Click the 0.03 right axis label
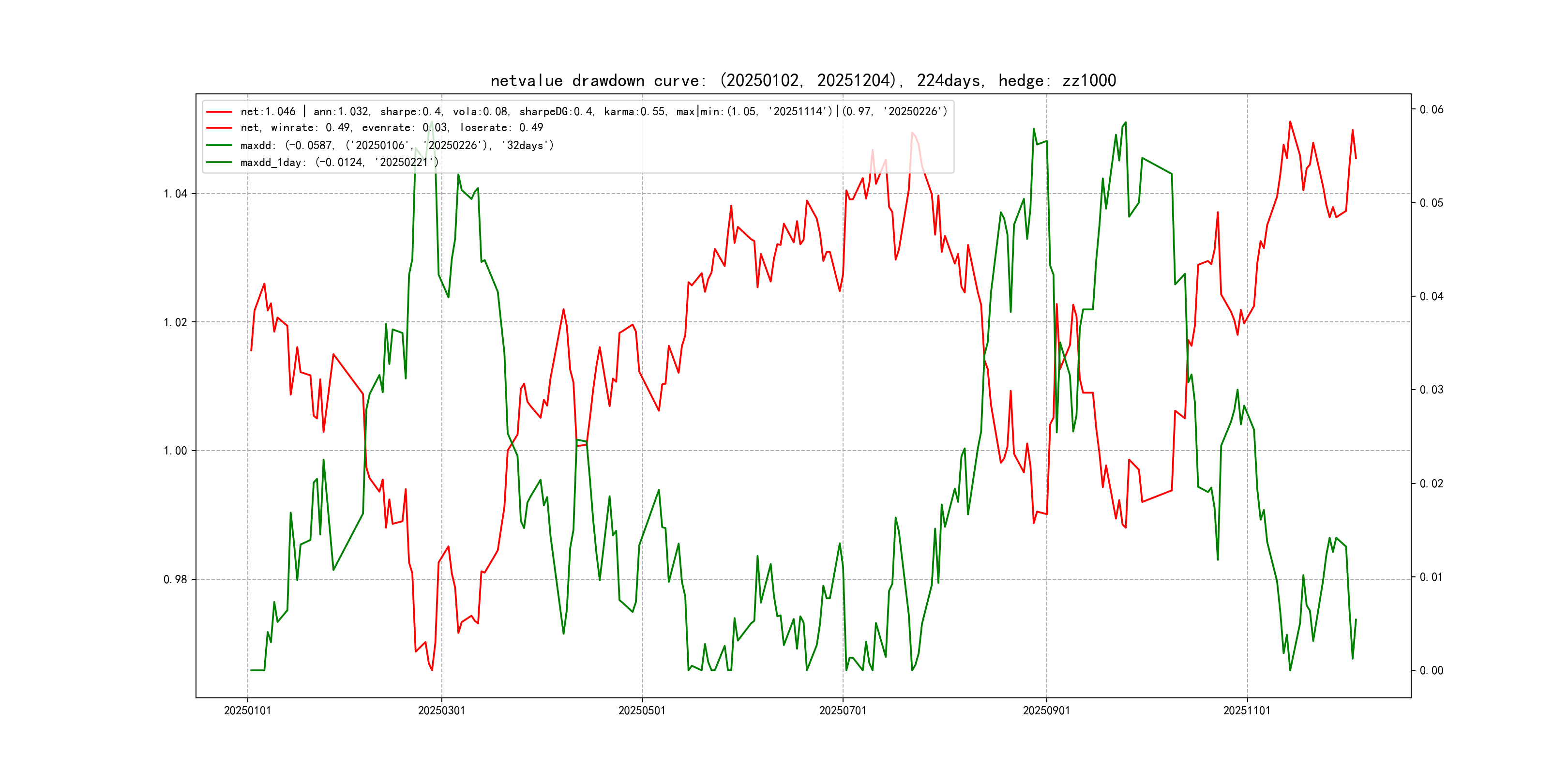This screenshot has height=784, width=1568. coord(1431,390)
